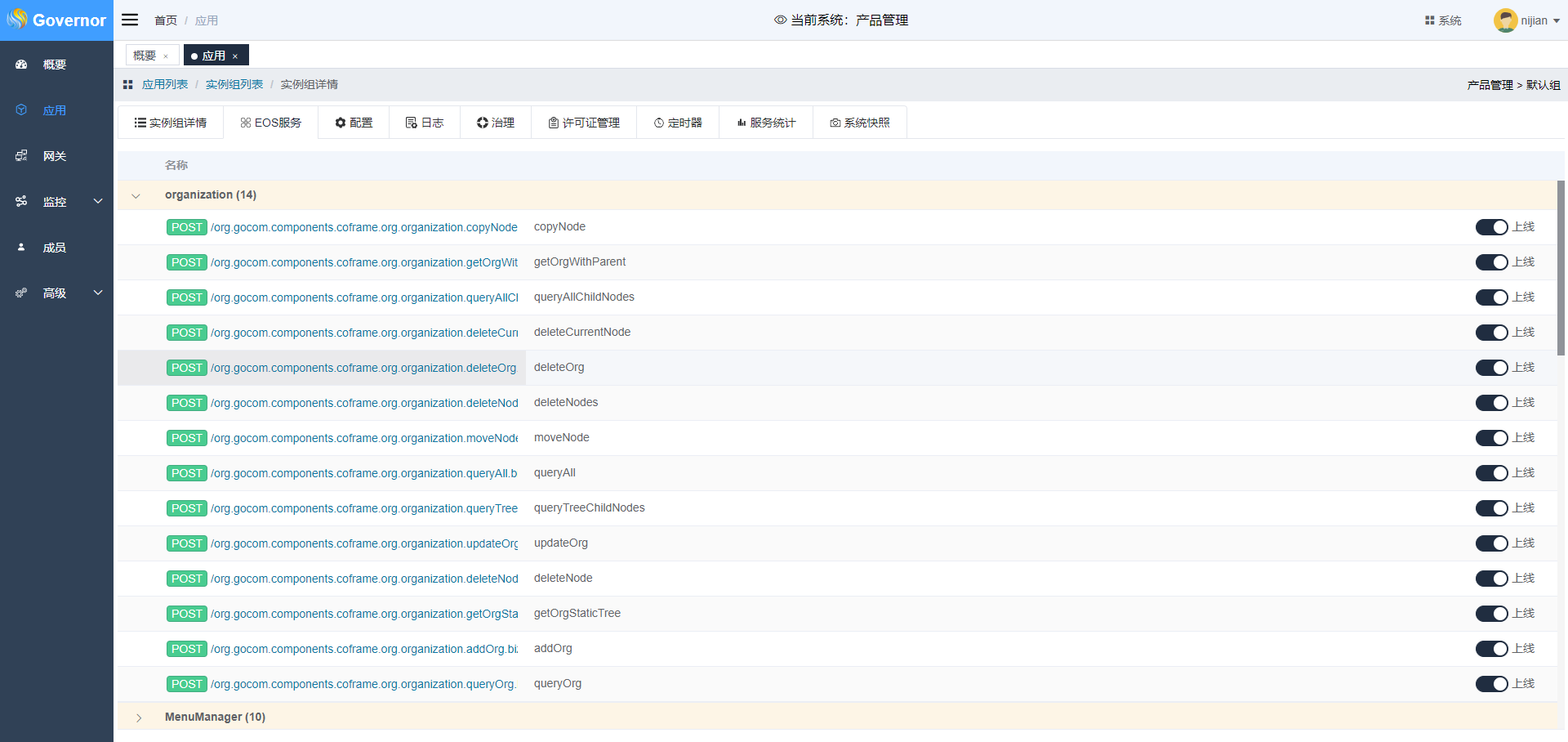The height and width of the screenshot is (742, 1568).
Task: Close the 应用 page tab
Action: coord(235,56)
